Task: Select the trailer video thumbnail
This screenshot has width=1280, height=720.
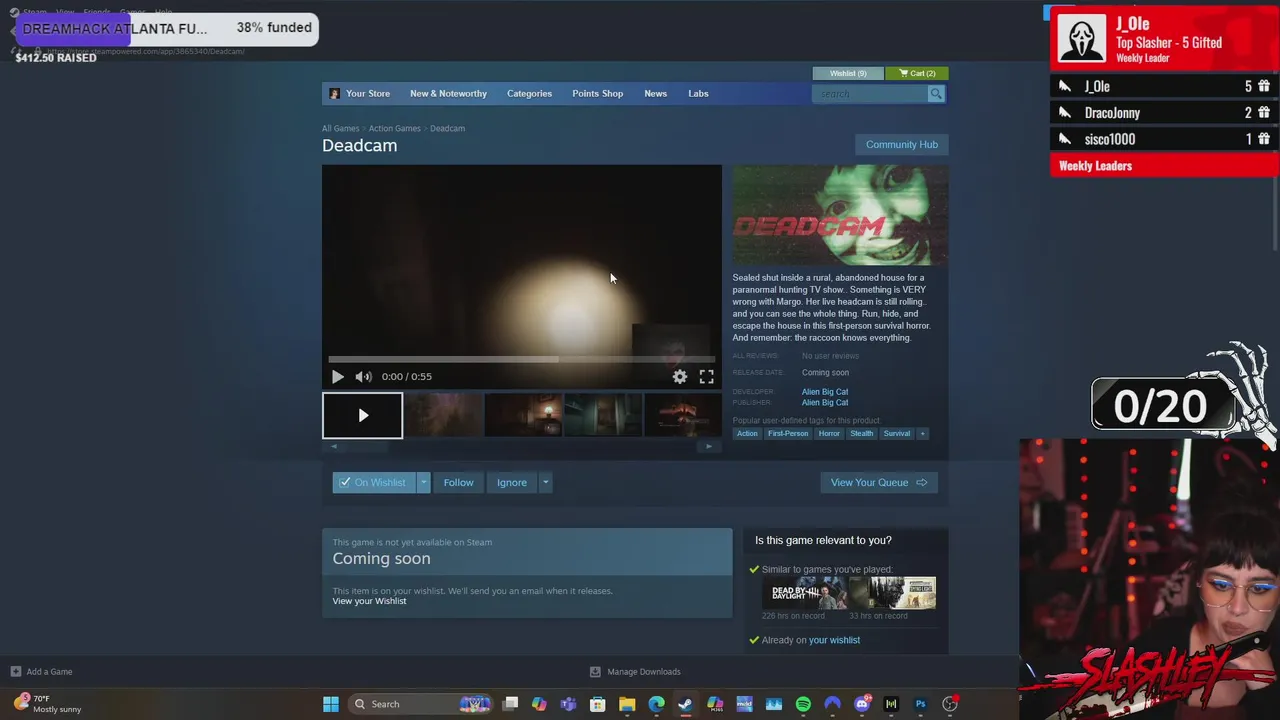Action: [x=362, y=416]
